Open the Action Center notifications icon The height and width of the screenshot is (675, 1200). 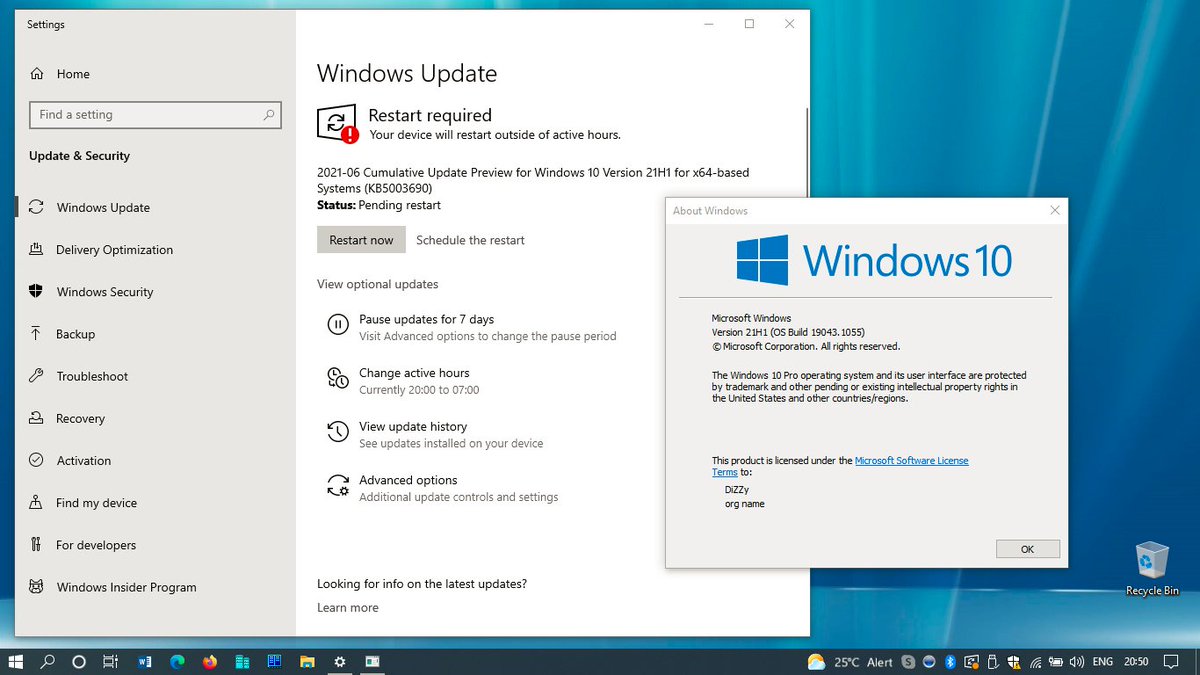point(1171,662)
